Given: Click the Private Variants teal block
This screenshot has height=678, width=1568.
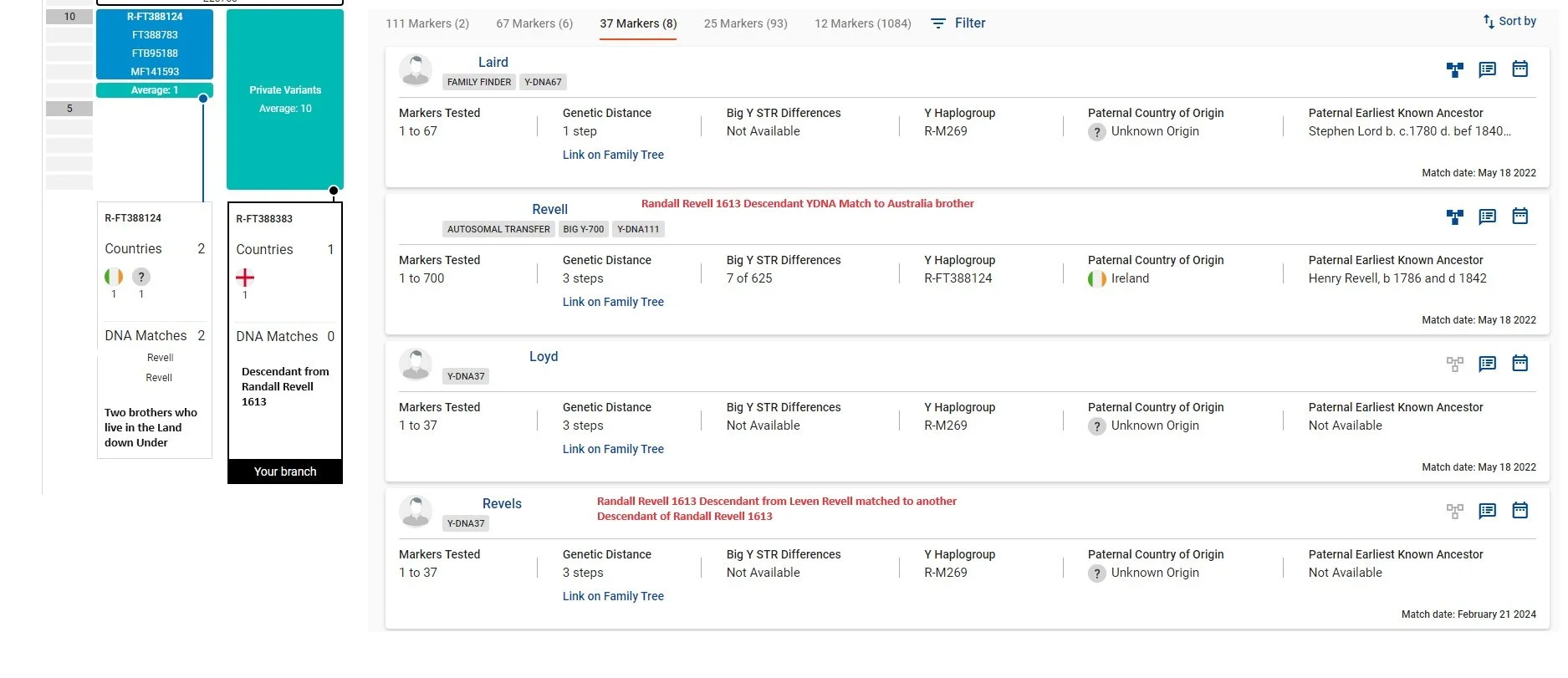Looking at the screenshot, I should tap(285, 99).
